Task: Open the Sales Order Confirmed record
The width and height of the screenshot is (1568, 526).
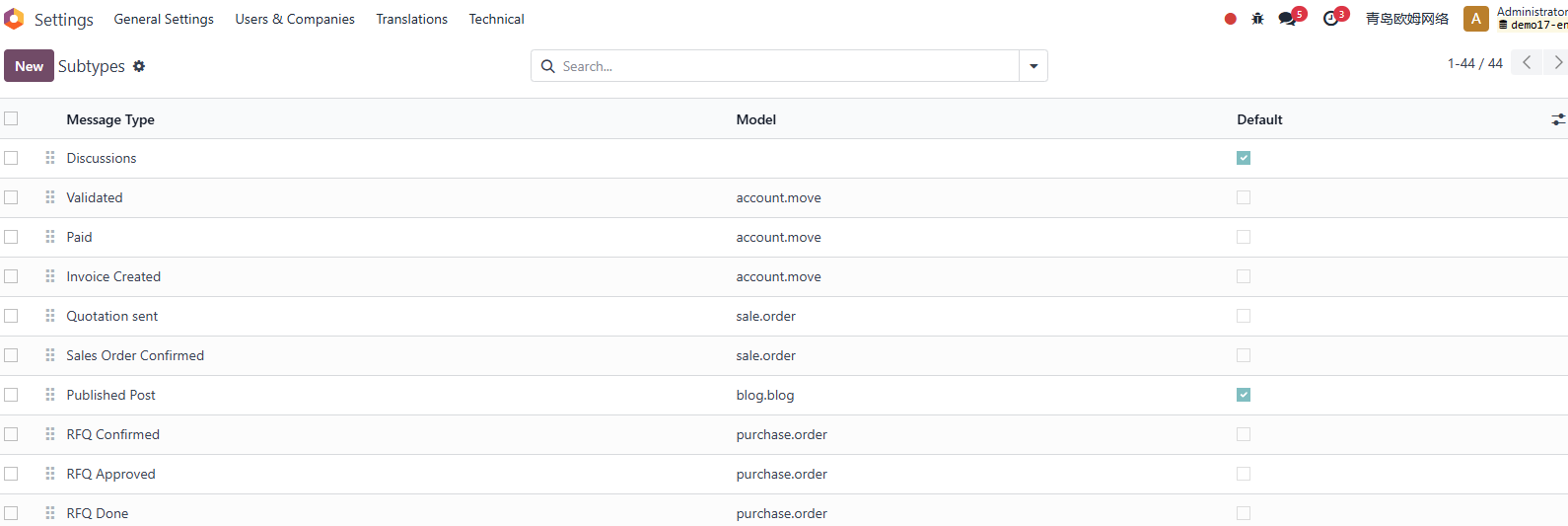Action: pos(135,355)
